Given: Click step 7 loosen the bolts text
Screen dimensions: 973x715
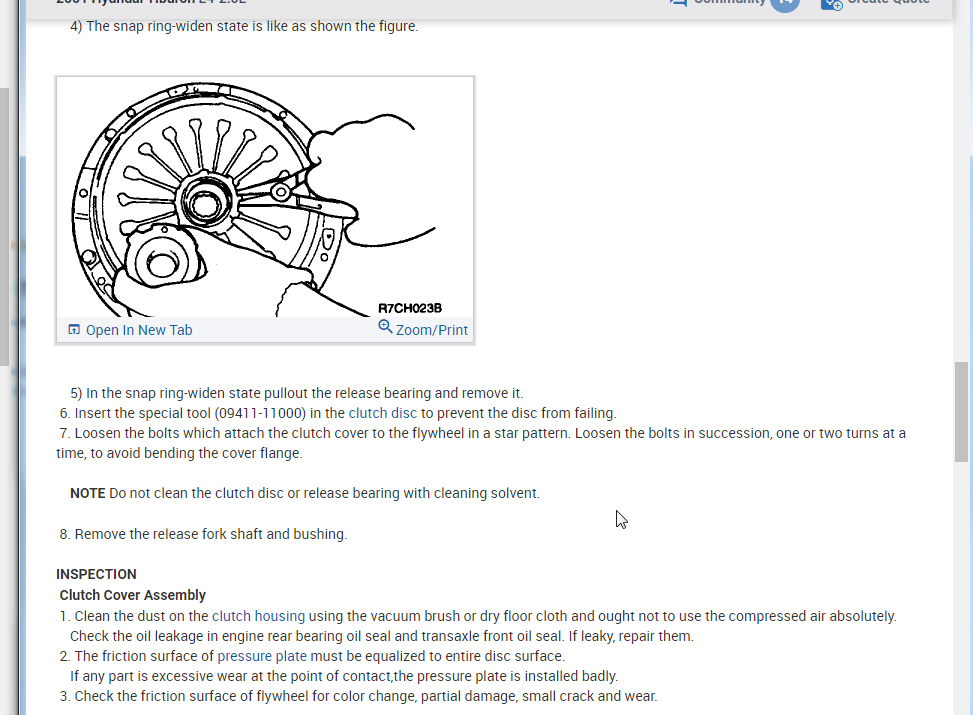Looking at the screenshot, I should (481, 443).
